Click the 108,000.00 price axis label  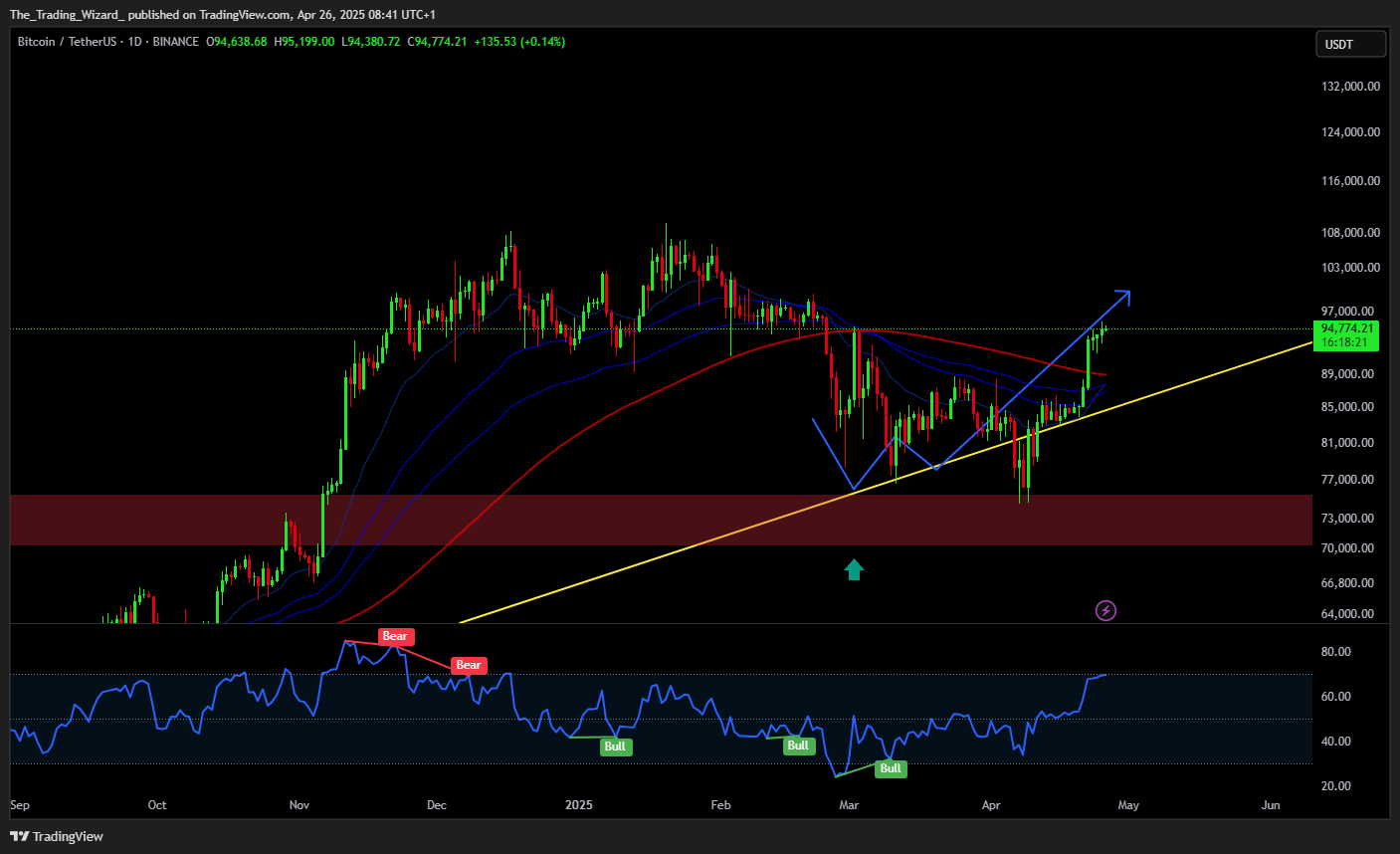tap(1350, 233)
